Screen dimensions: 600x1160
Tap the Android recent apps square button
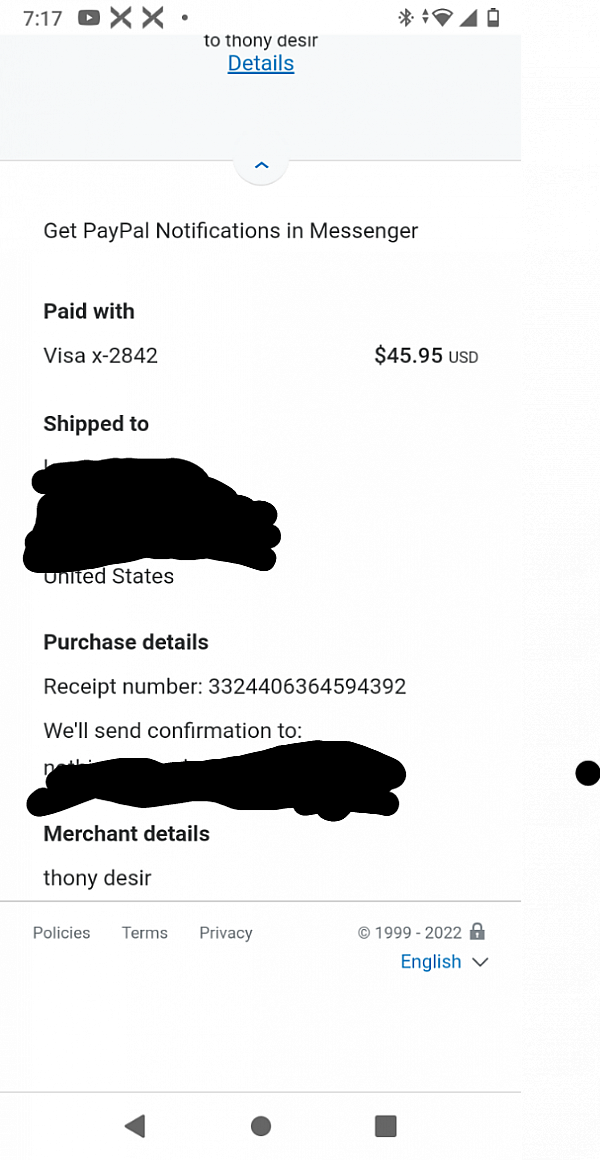[x=385, y=1126]
